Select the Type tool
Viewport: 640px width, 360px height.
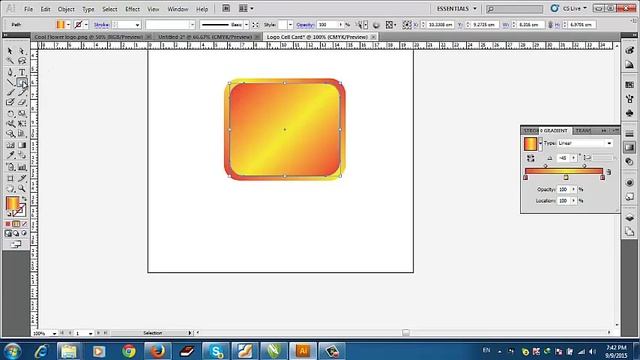[22, 73]
